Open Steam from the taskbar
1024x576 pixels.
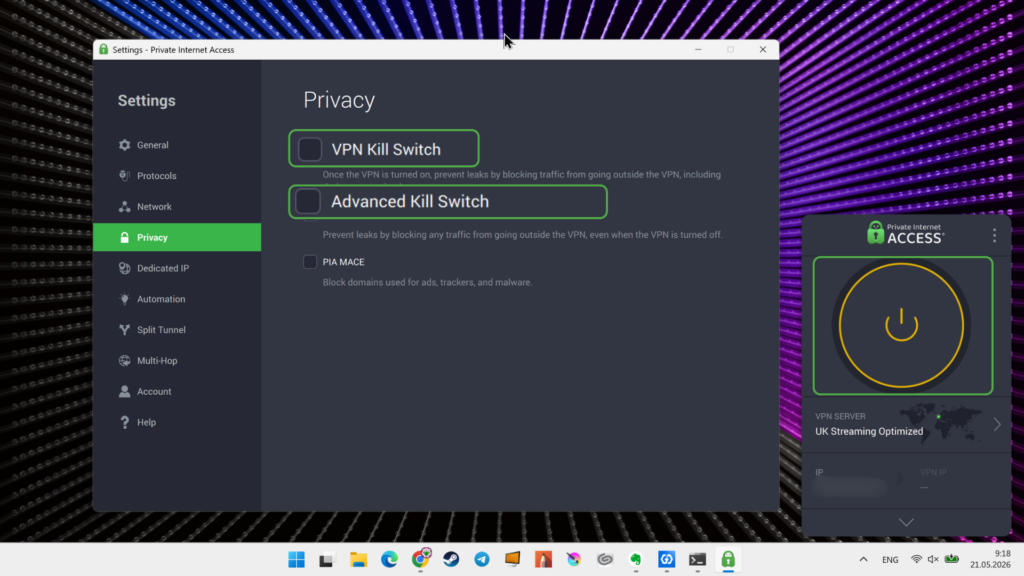[451, 560]
